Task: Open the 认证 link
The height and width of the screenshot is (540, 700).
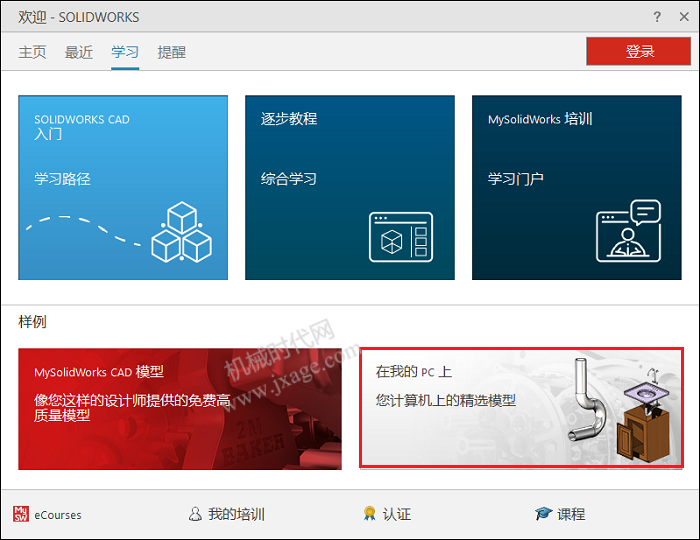Action: (x=396, y=514)
